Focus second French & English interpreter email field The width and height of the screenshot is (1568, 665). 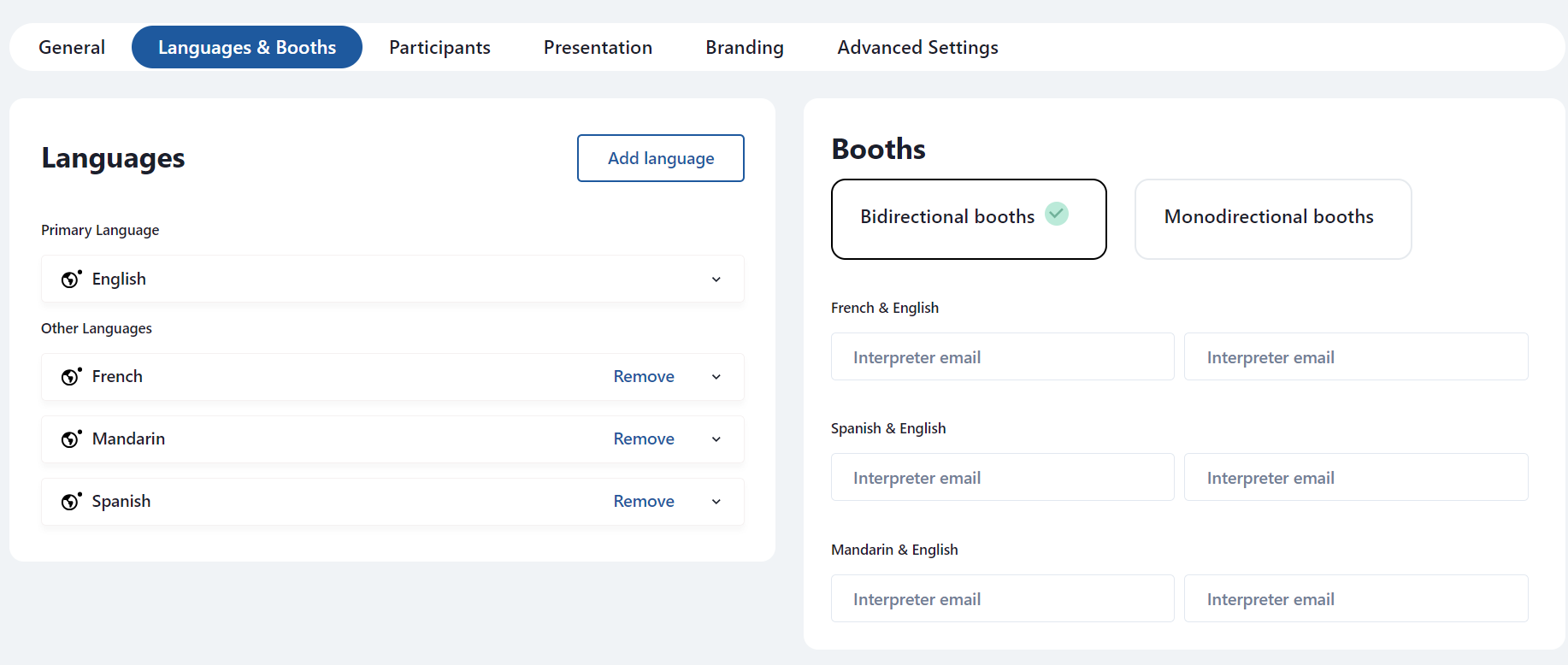tap(1356, 356)
